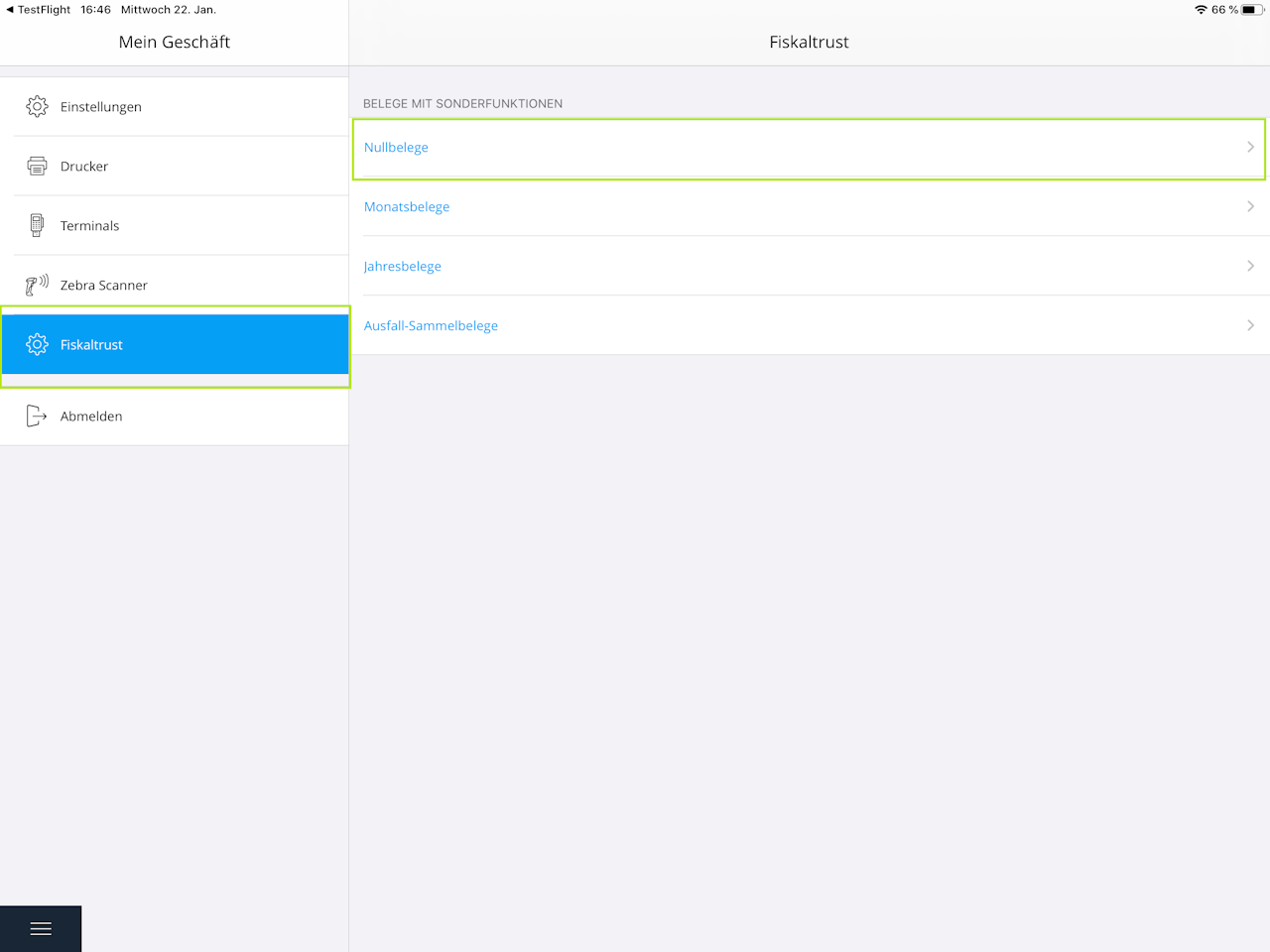This screenshot has width=1270, height=952.
Task: Click the Abmelden logout icon
Action: click(x=37, y=416)
